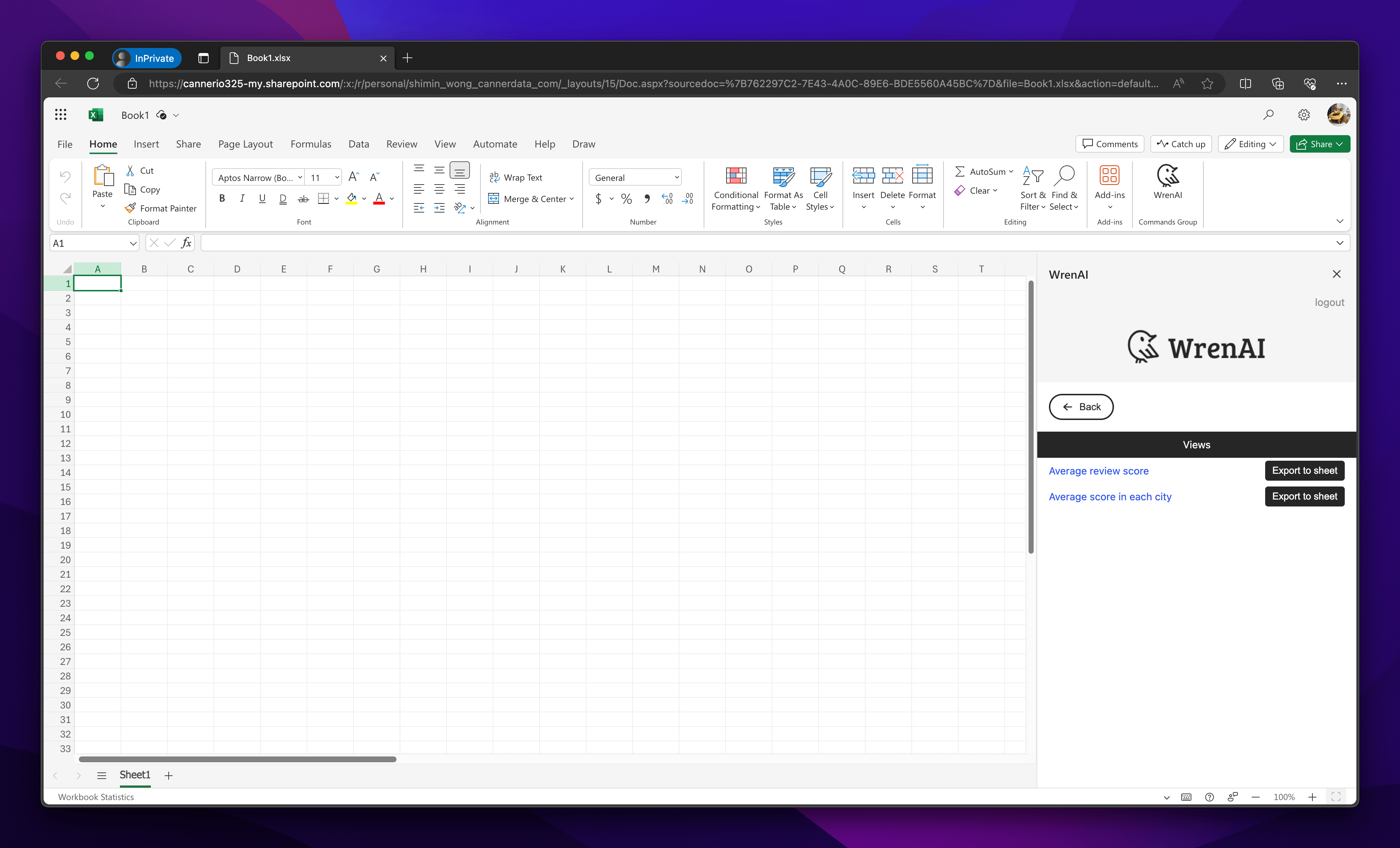Viewport: 1400px width, 848px height.
Task: Click the Insert cells icon
Action: pos(863,175)
